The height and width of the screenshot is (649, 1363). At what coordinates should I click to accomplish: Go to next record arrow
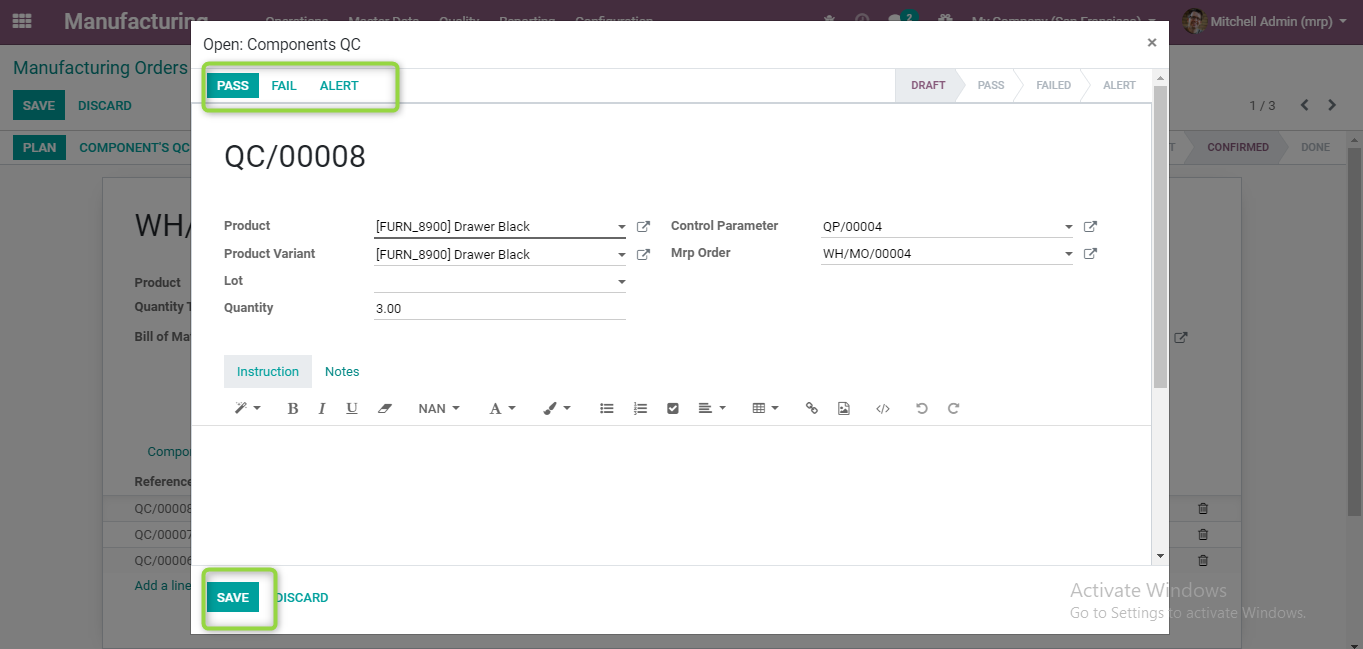point(1332,105)
